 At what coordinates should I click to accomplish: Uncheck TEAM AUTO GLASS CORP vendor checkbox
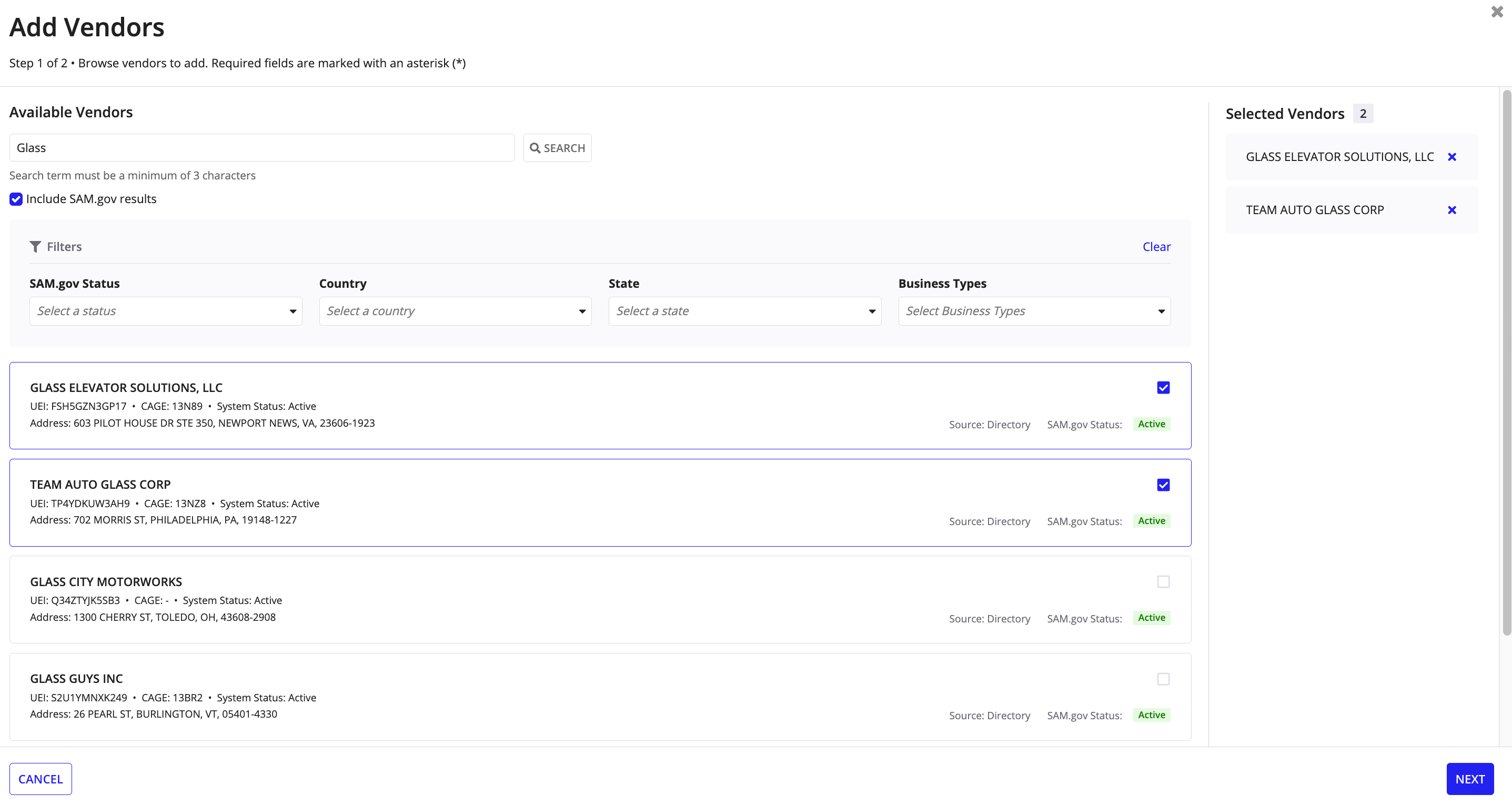[1163, 485]
